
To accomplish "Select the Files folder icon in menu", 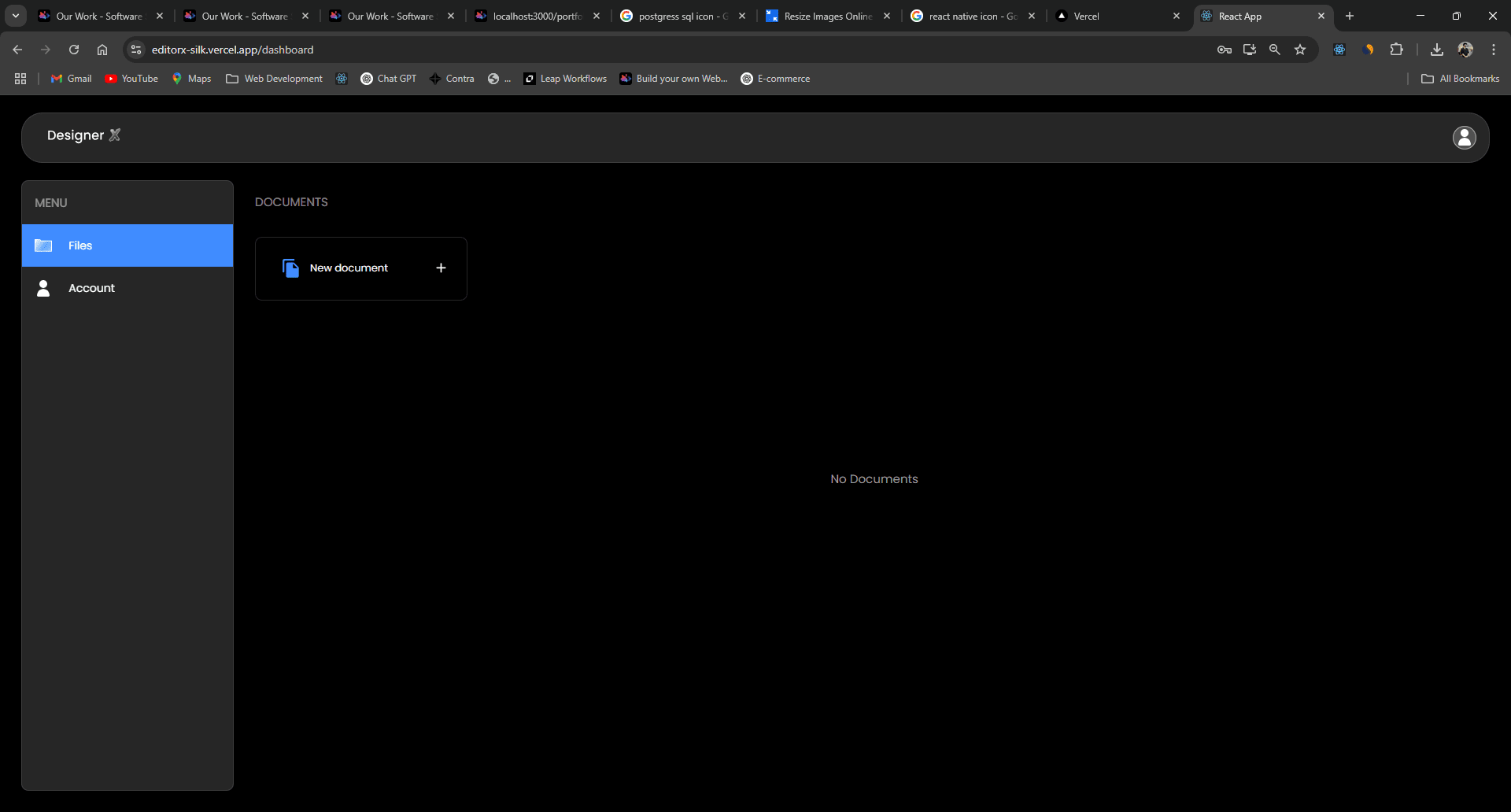I will pyautogui.click(x=43, y=245).
